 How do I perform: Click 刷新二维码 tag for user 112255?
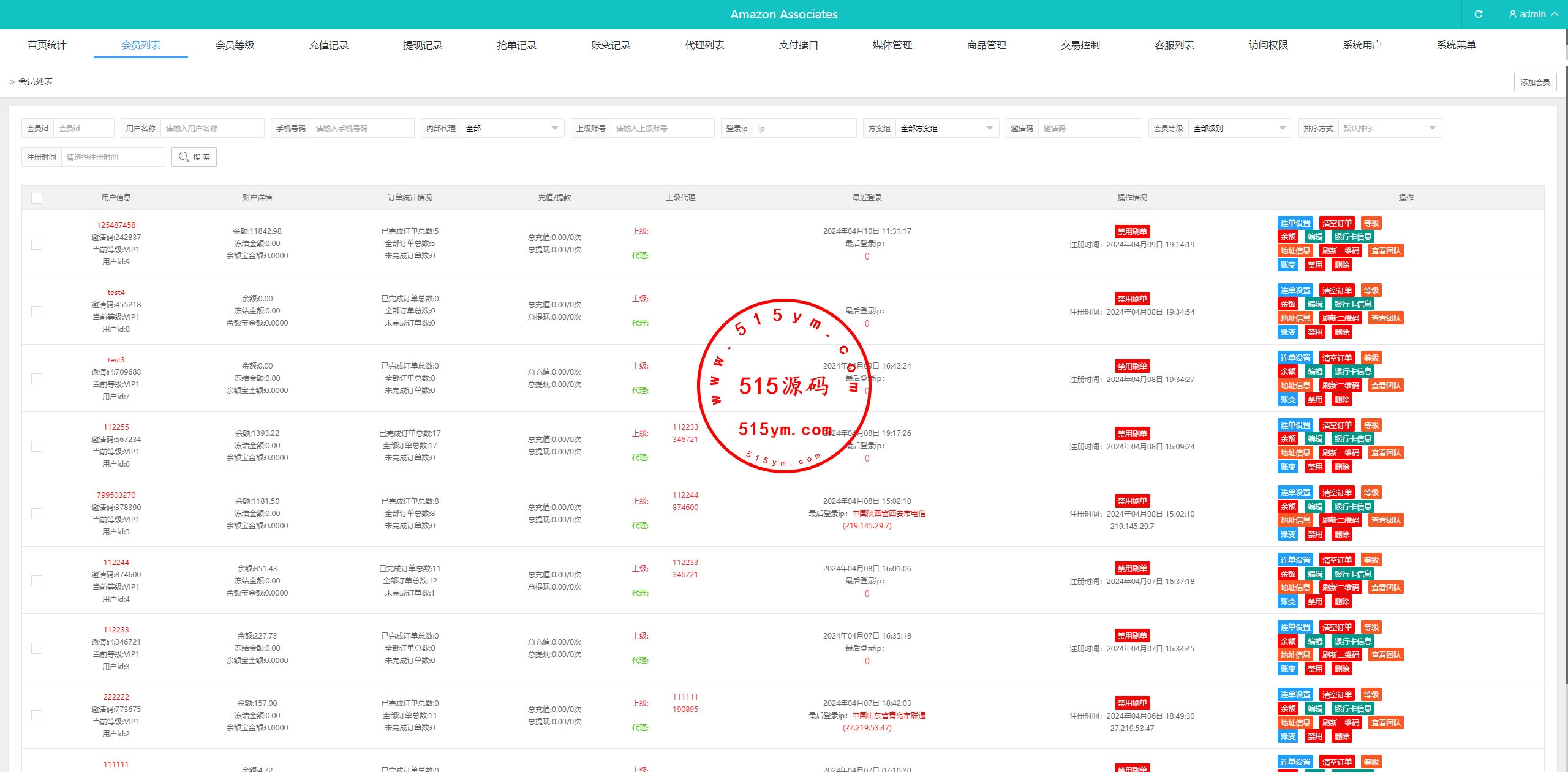pyautogui.click(x=1340, y=452)
